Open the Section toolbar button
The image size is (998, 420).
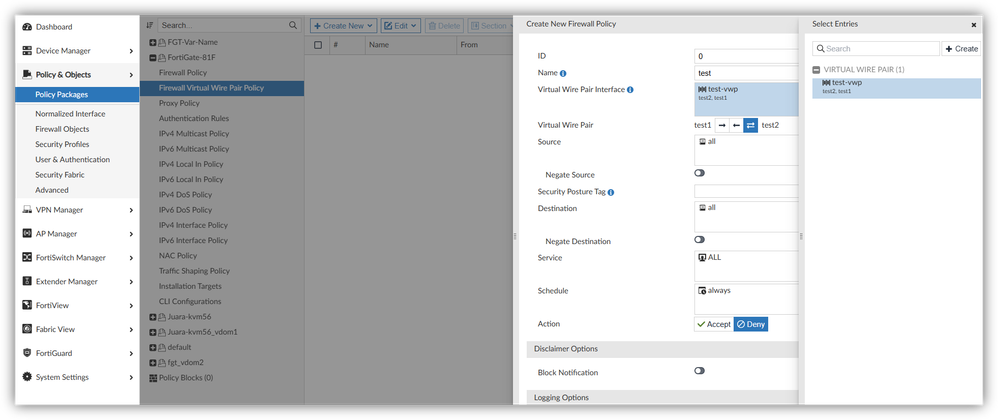[x=490, y=26]
